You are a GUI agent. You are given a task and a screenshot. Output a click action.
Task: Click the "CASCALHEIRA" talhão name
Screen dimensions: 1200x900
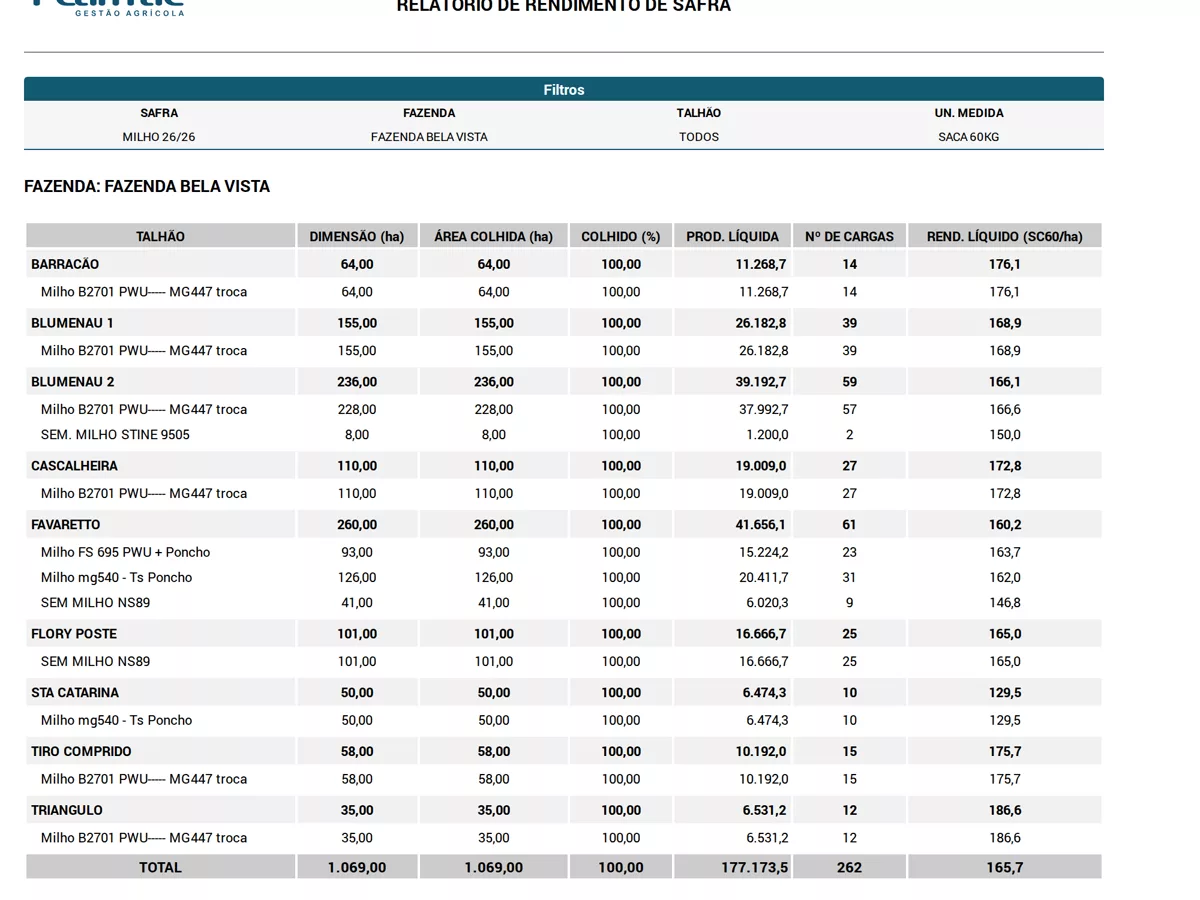click(x=74, y=466)
